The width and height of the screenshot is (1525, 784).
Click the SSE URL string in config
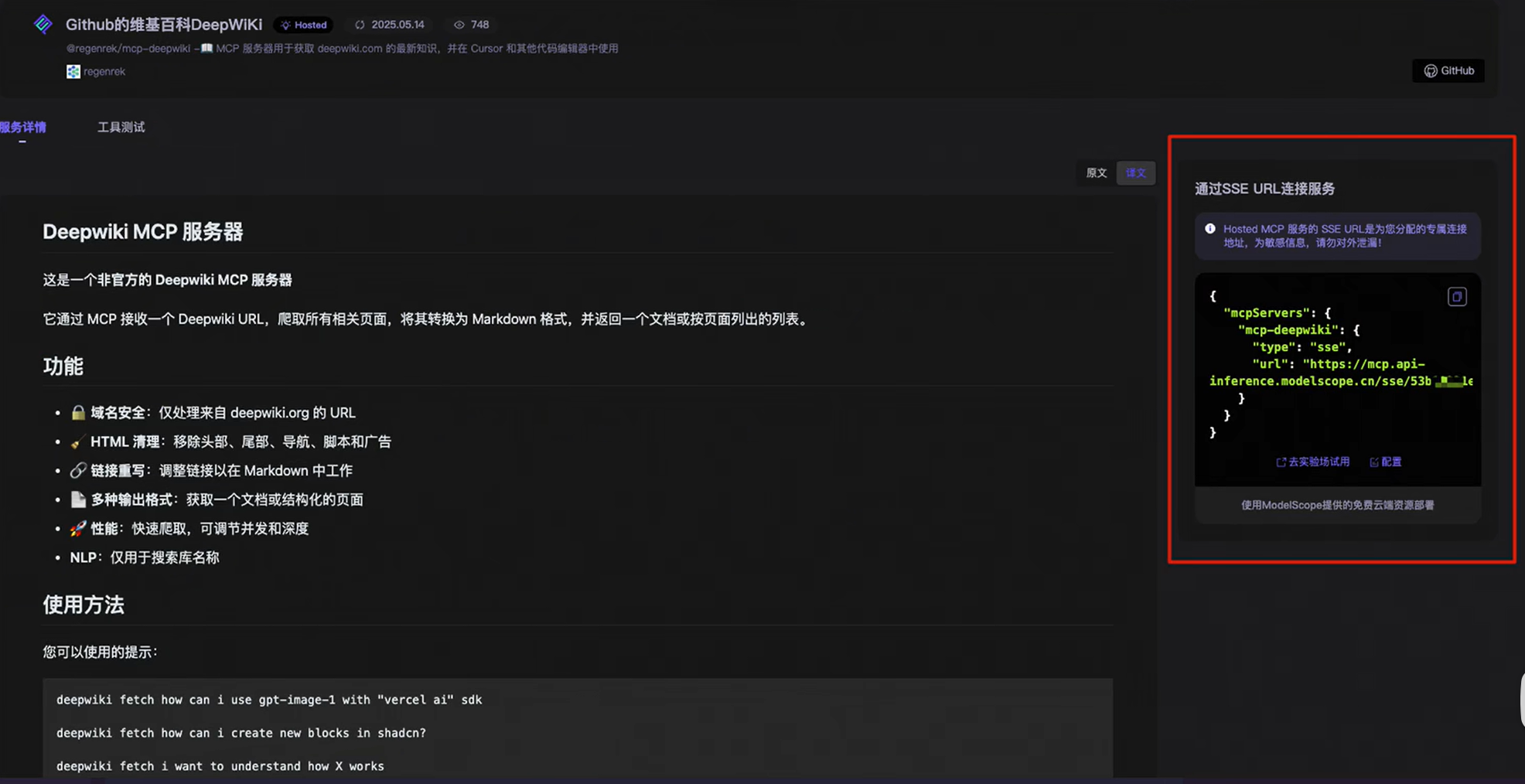pyautogui.click(x=1341, y=373)
